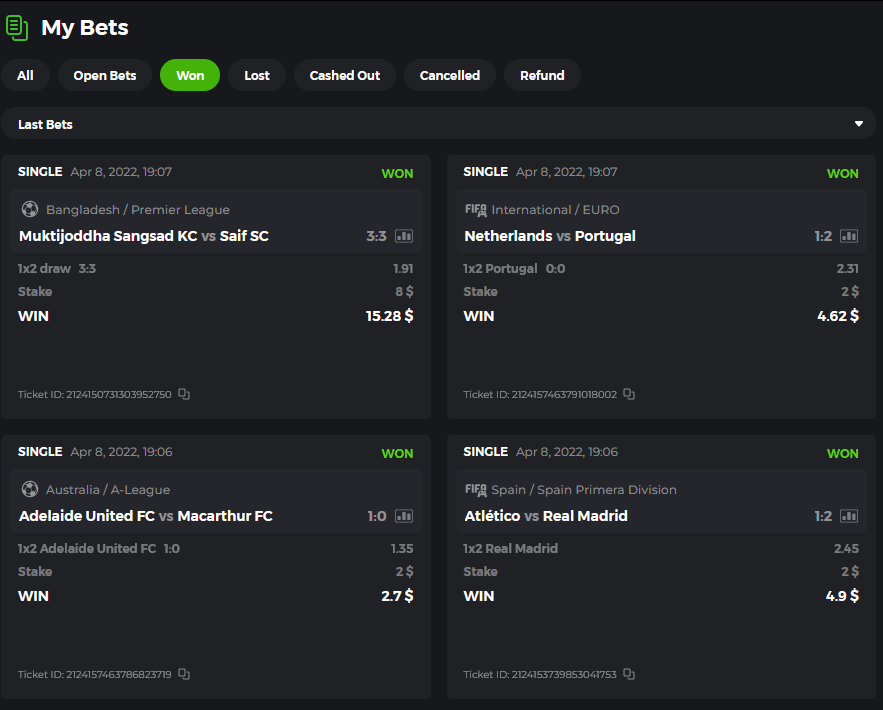Image resolution: width=883 pixels, height=710 pixels.
Task: Switch to Cashed Out bets
Action: coord(345,75)
